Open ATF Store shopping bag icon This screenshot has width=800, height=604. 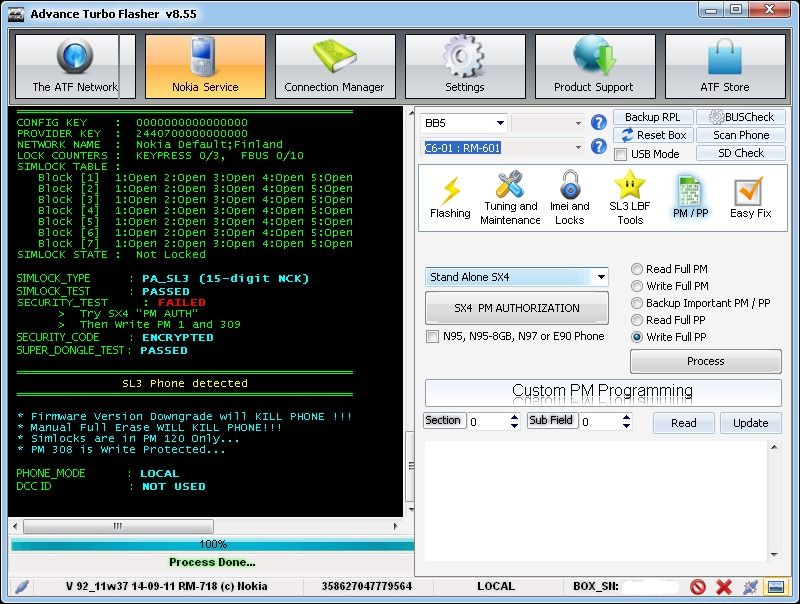click(724, 58)
